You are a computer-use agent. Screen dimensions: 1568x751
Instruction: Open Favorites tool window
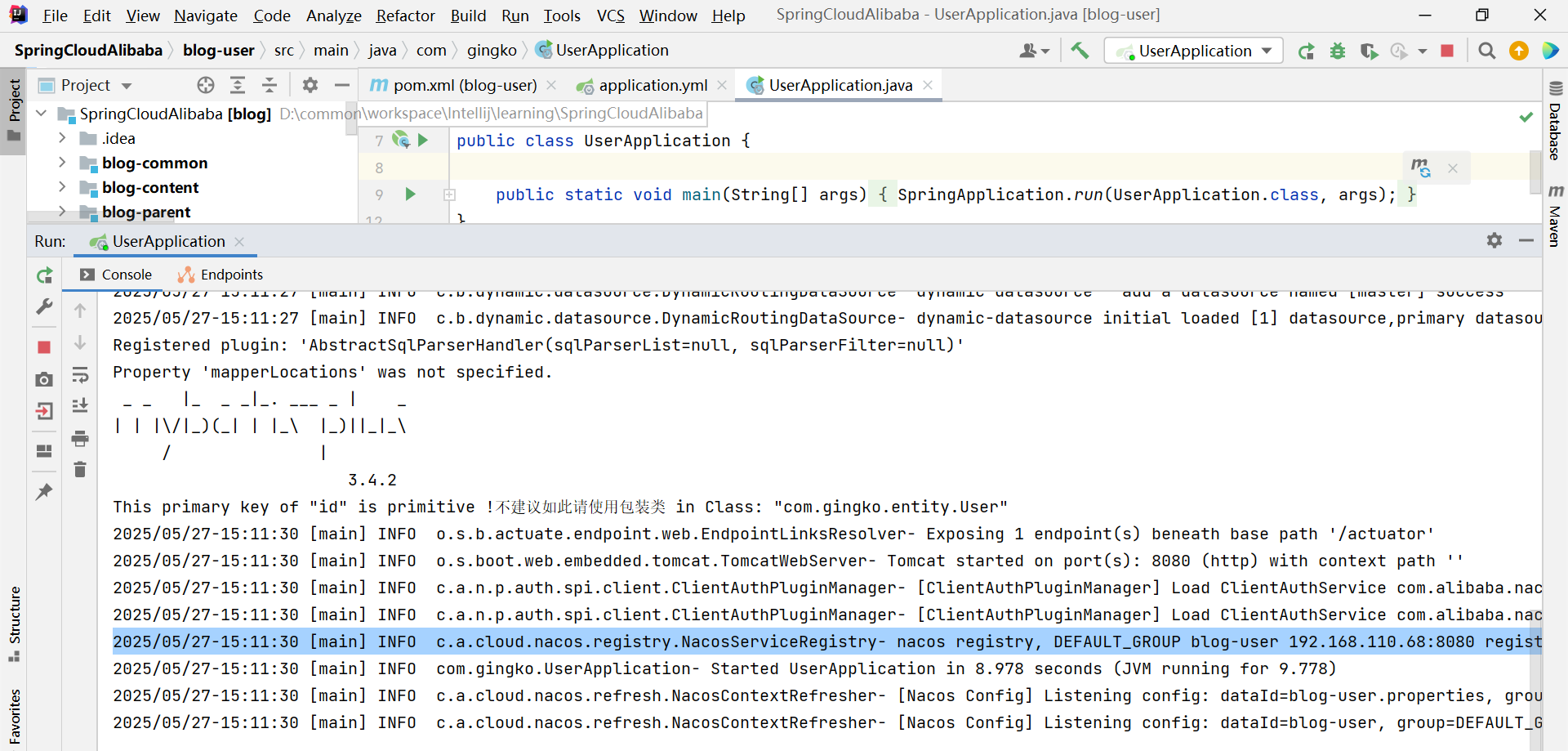[x=14, y=717]
